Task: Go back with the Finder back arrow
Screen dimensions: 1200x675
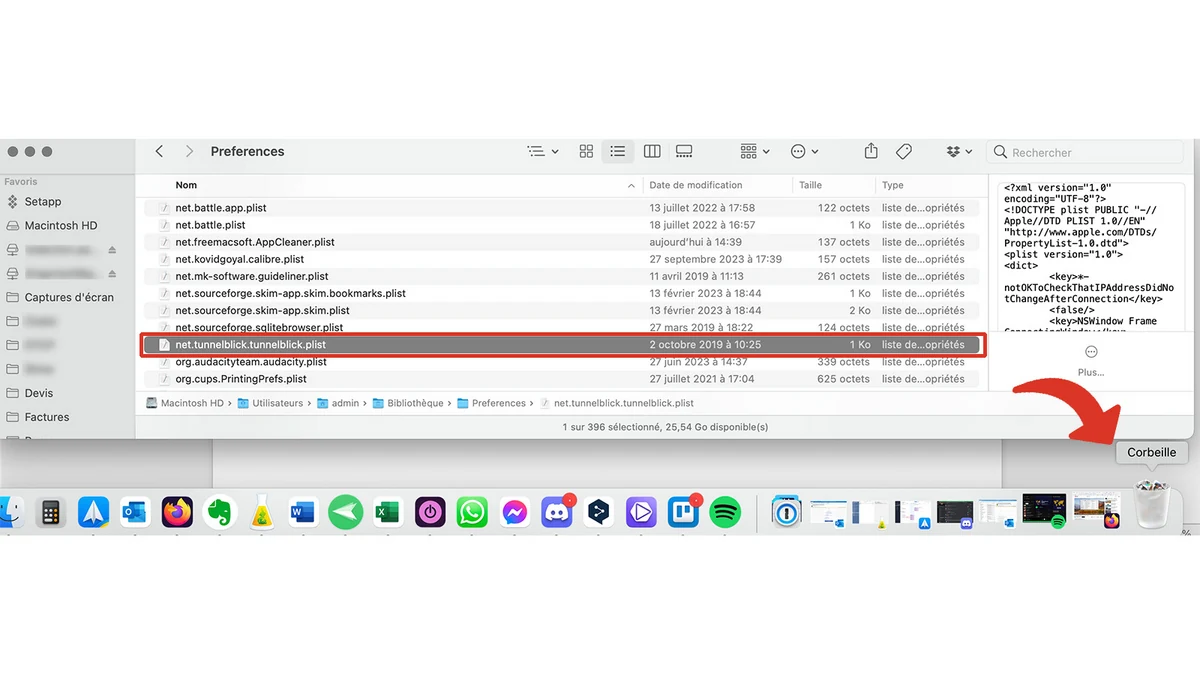Action: (x=159, y=151)
